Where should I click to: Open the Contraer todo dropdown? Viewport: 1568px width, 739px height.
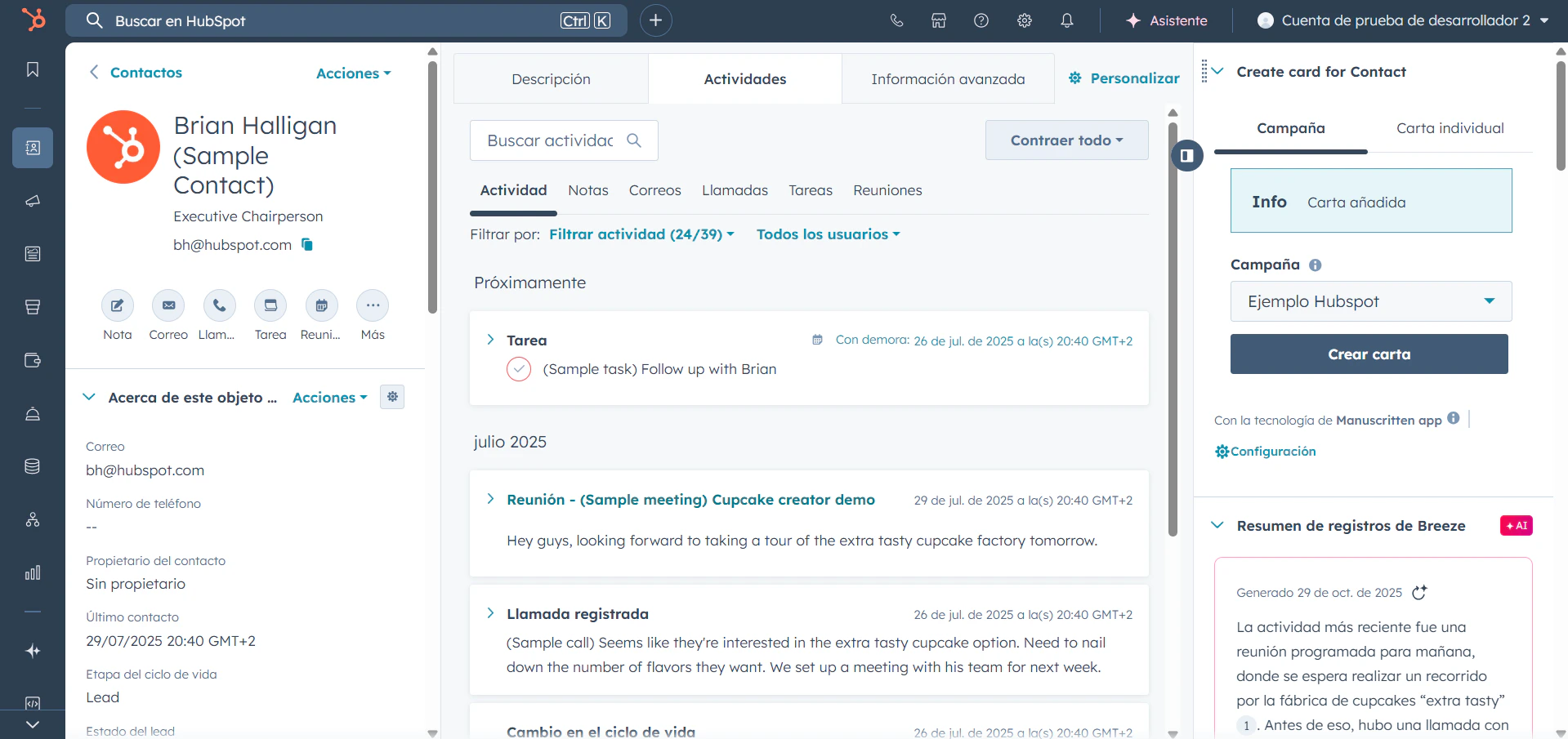pyautogui.click(x=1066, y=140)
